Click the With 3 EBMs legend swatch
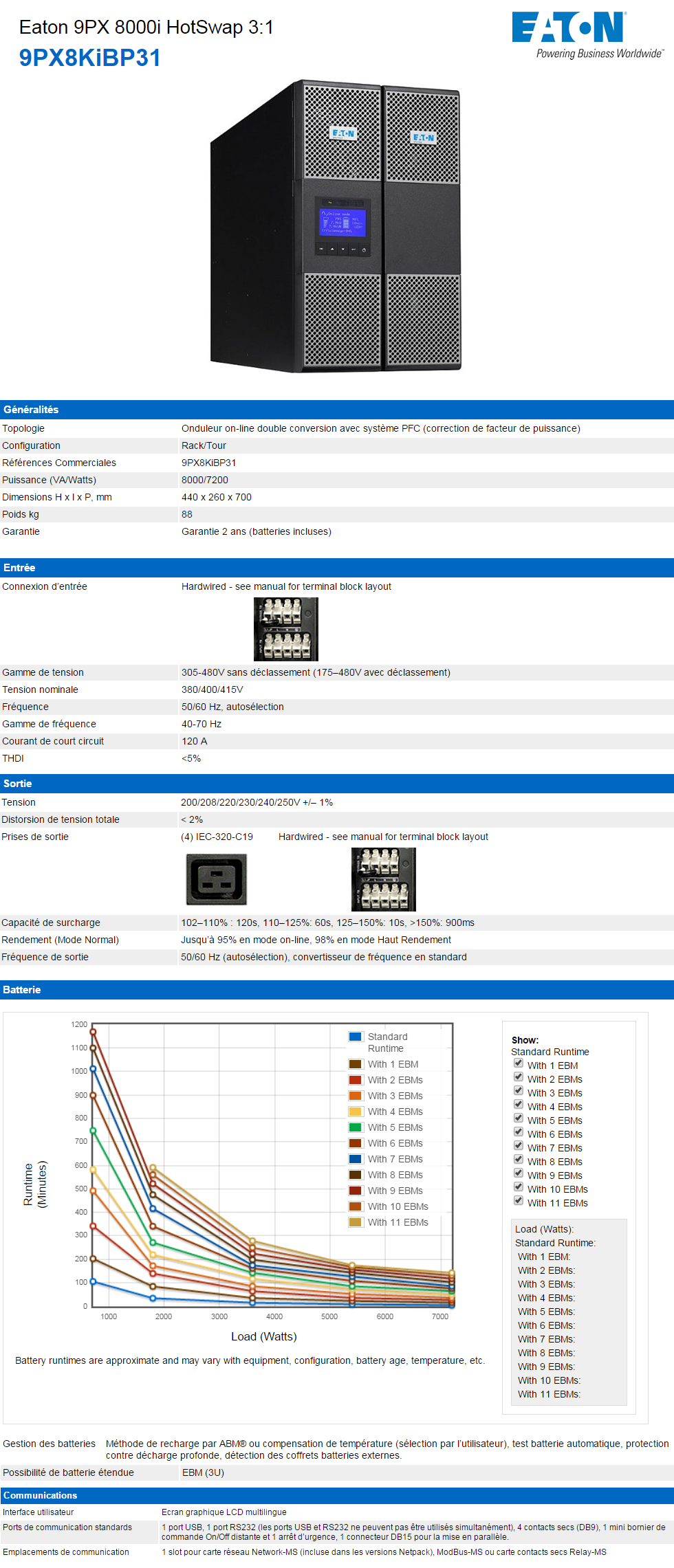 click(356, 1096)
